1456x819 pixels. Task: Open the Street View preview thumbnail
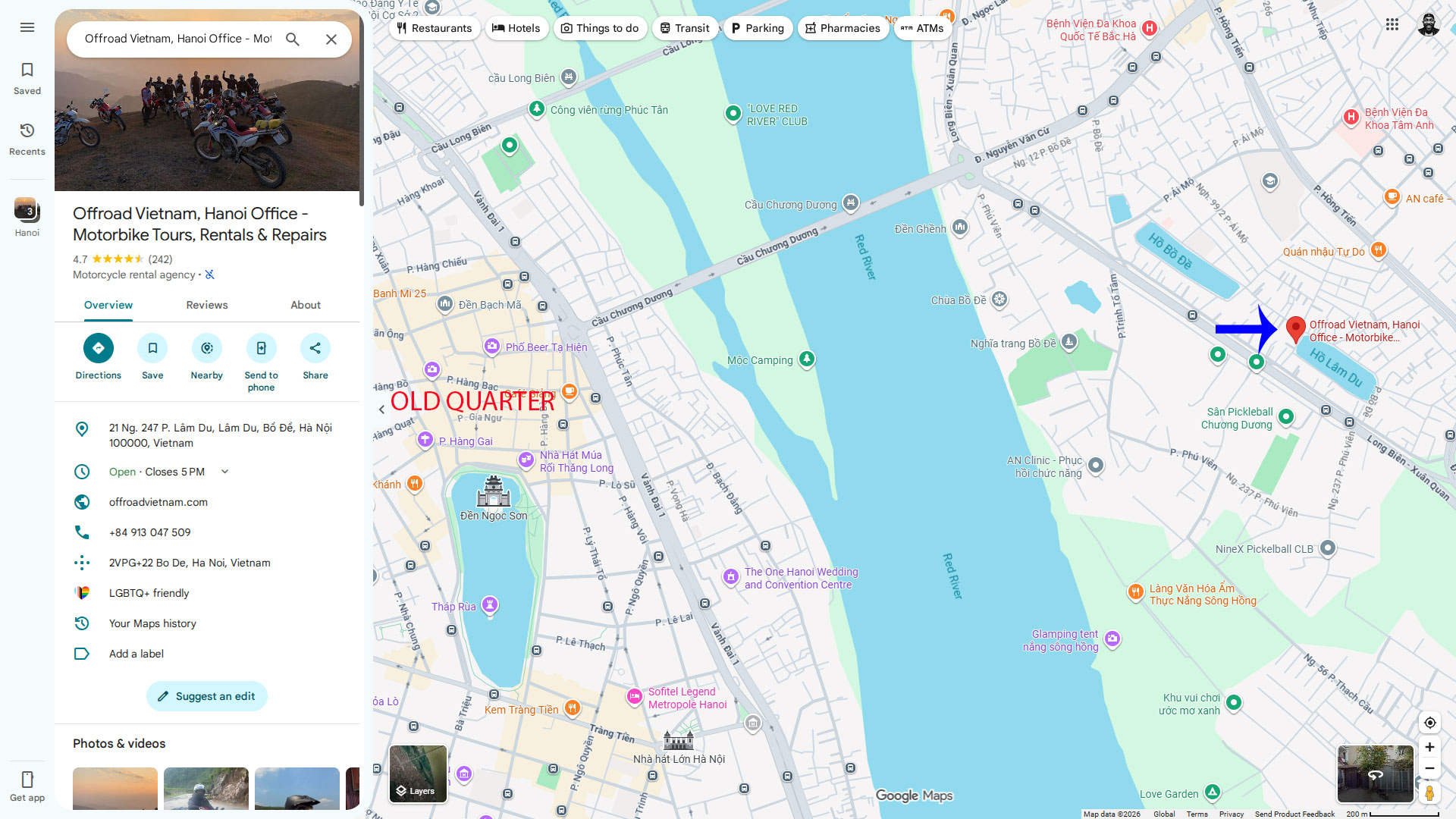coord(1376,773)
